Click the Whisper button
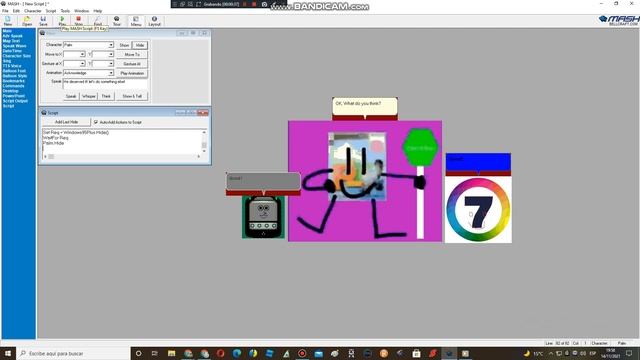 89,96
